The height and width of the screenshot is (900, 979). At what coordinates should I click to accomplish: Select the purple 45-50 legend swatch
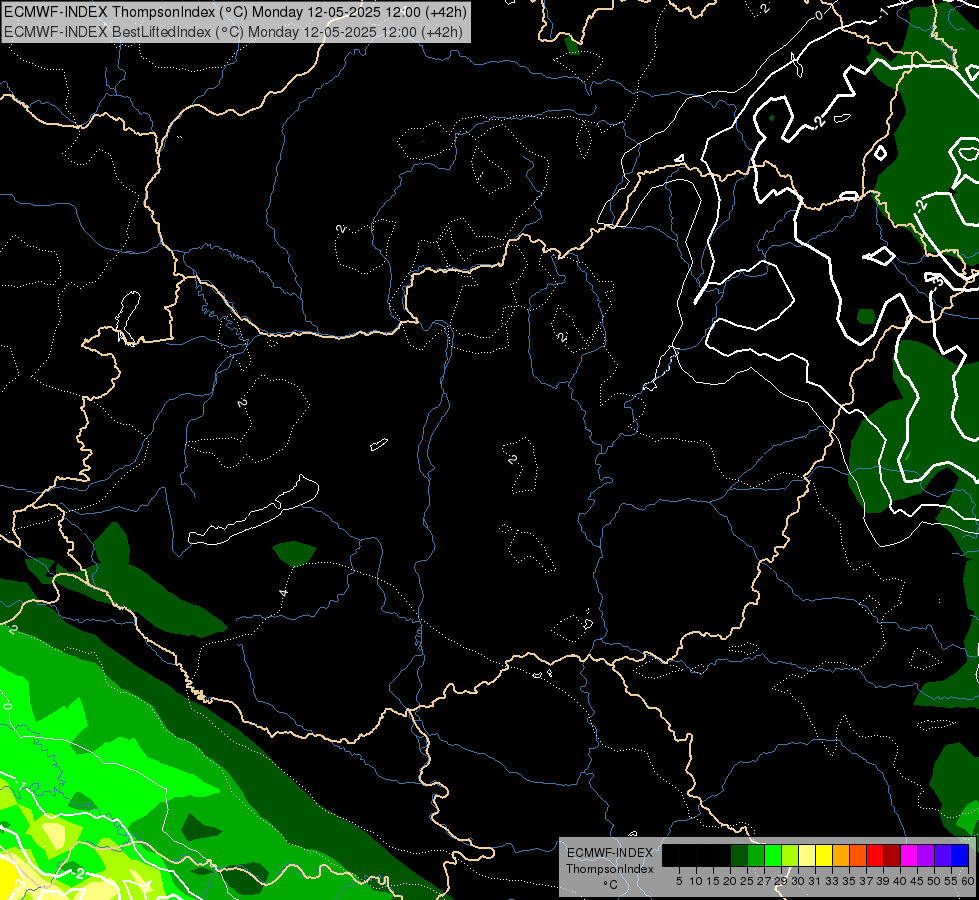pyautogui.click(x=926, y=855)
